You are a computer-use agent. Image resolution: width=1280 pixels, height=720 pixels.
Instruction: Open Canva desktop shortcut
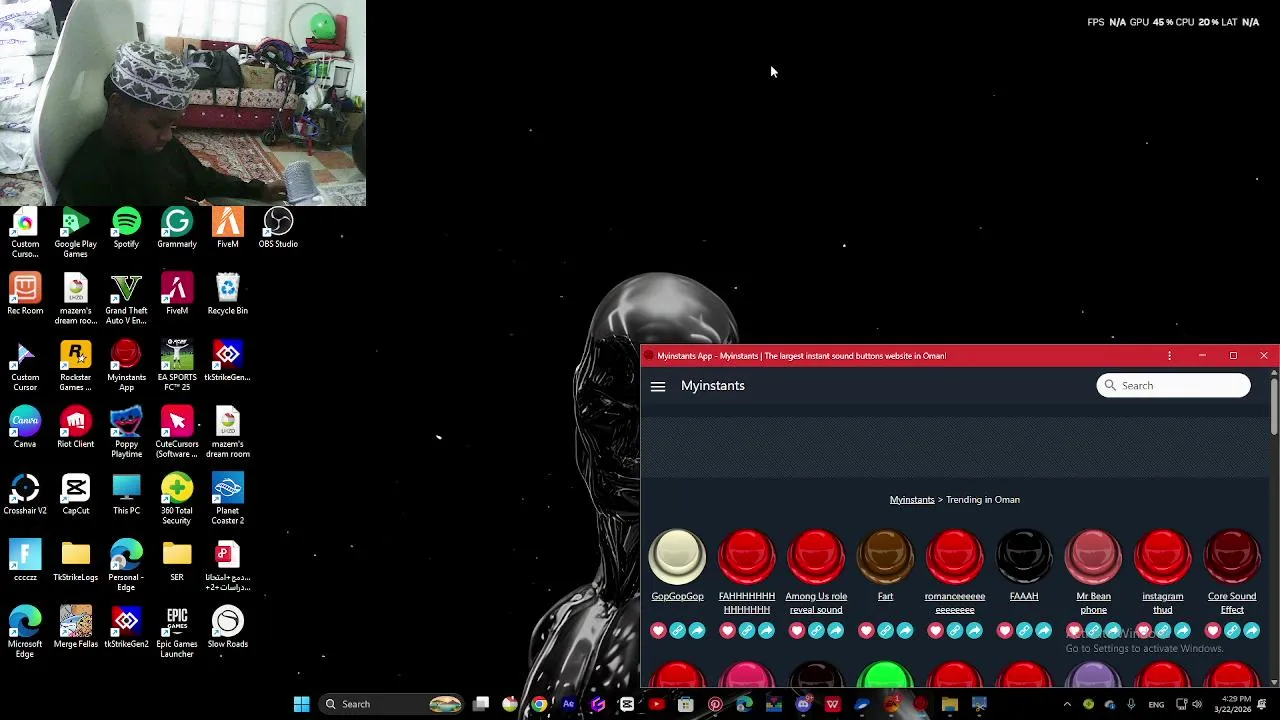click(x=25, y=428)
